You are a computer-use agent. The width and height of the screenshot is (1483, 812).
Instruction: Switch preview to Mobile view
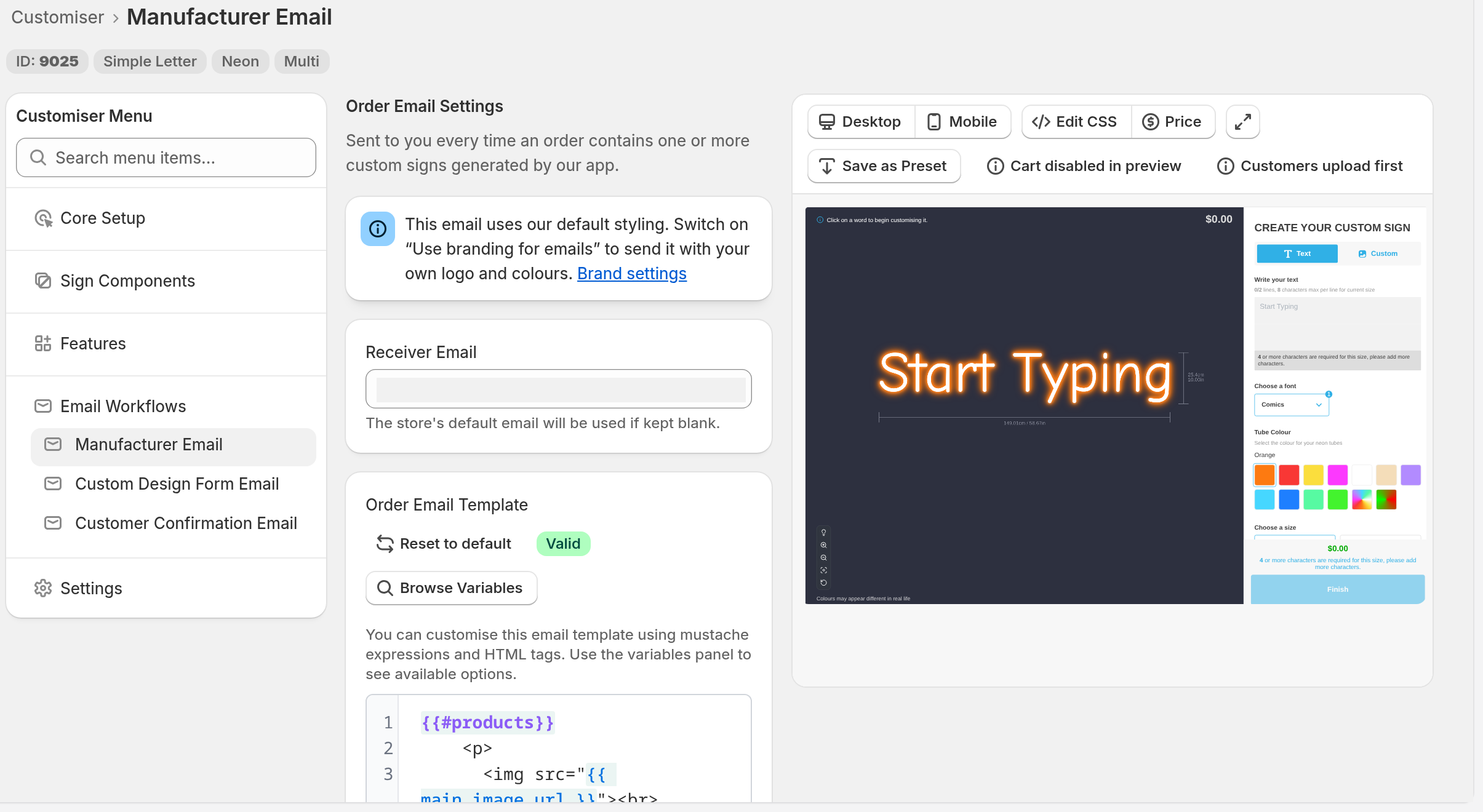point(962,122)
